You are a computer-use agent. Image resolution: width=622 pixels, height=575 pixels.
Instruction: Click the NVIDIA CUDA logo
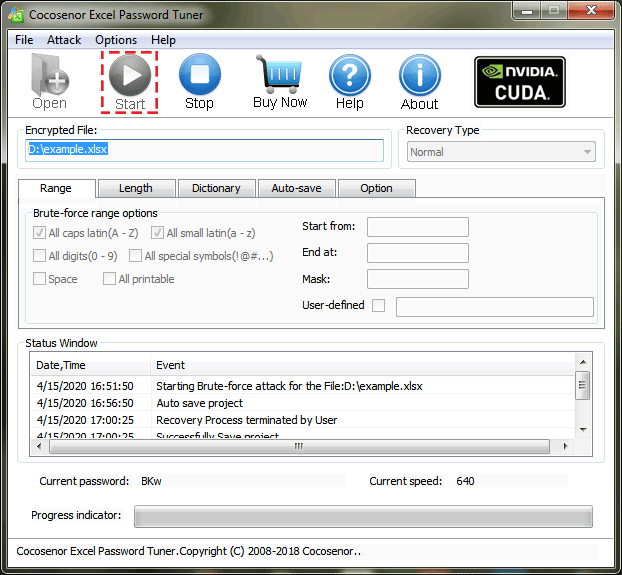[x=520, y=82]
